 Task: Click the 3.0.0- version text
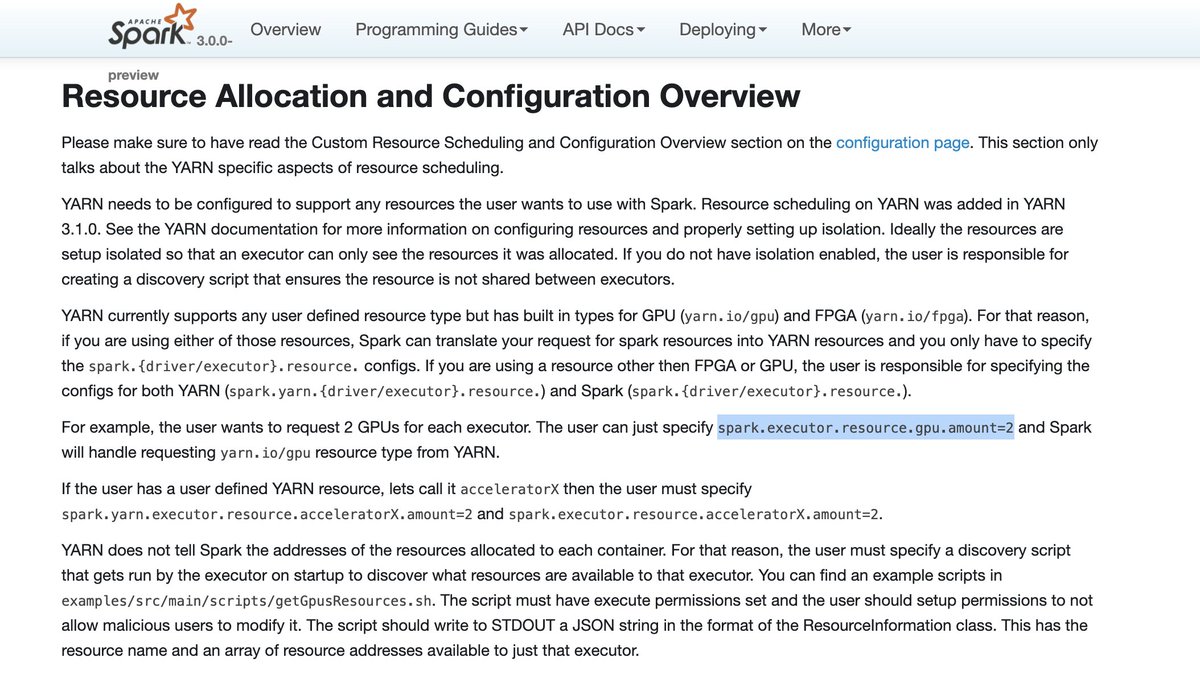tap(216, 42)
